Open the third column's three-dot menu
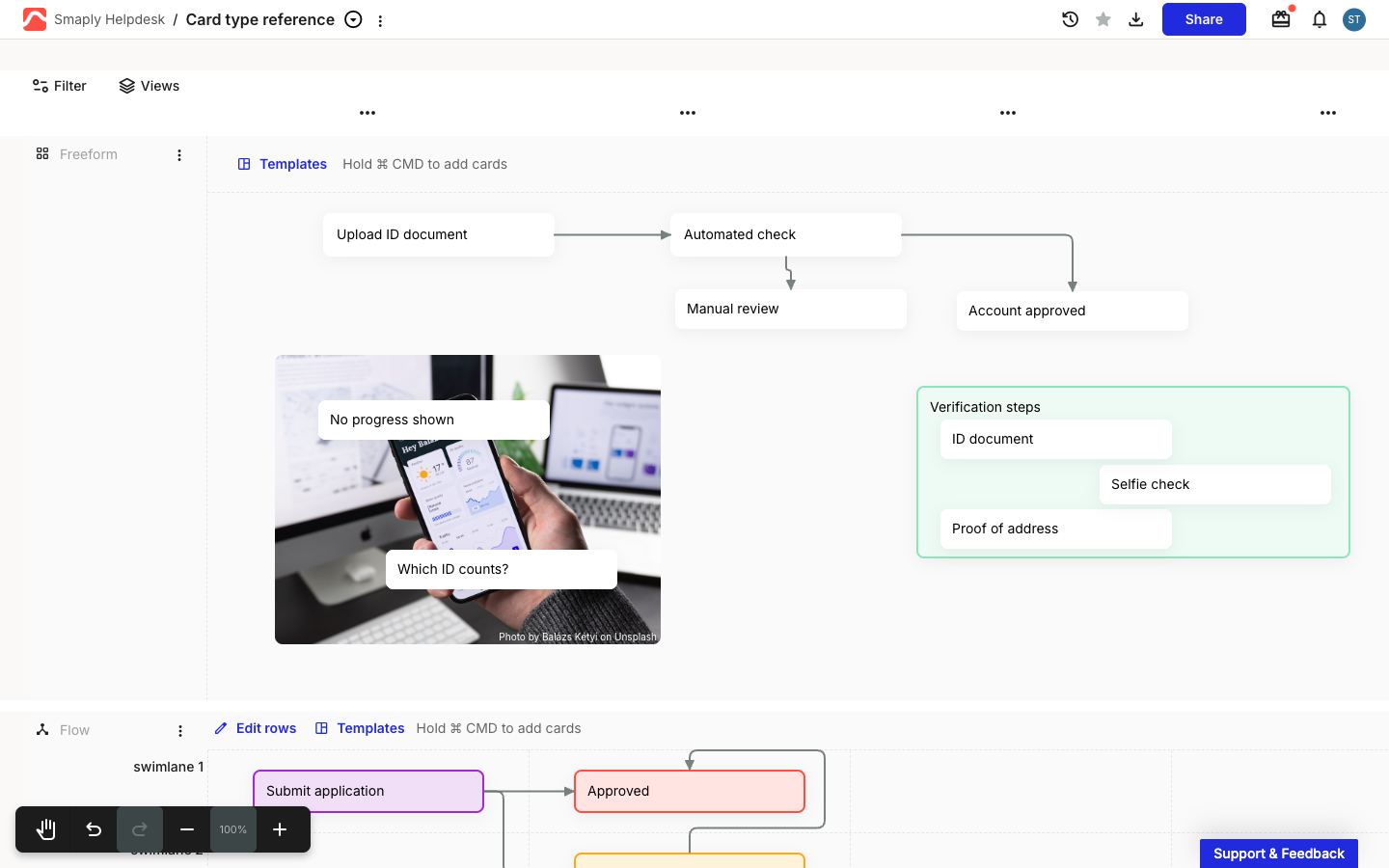Screen dimensions: 1389x868 tap(1008, 113)
